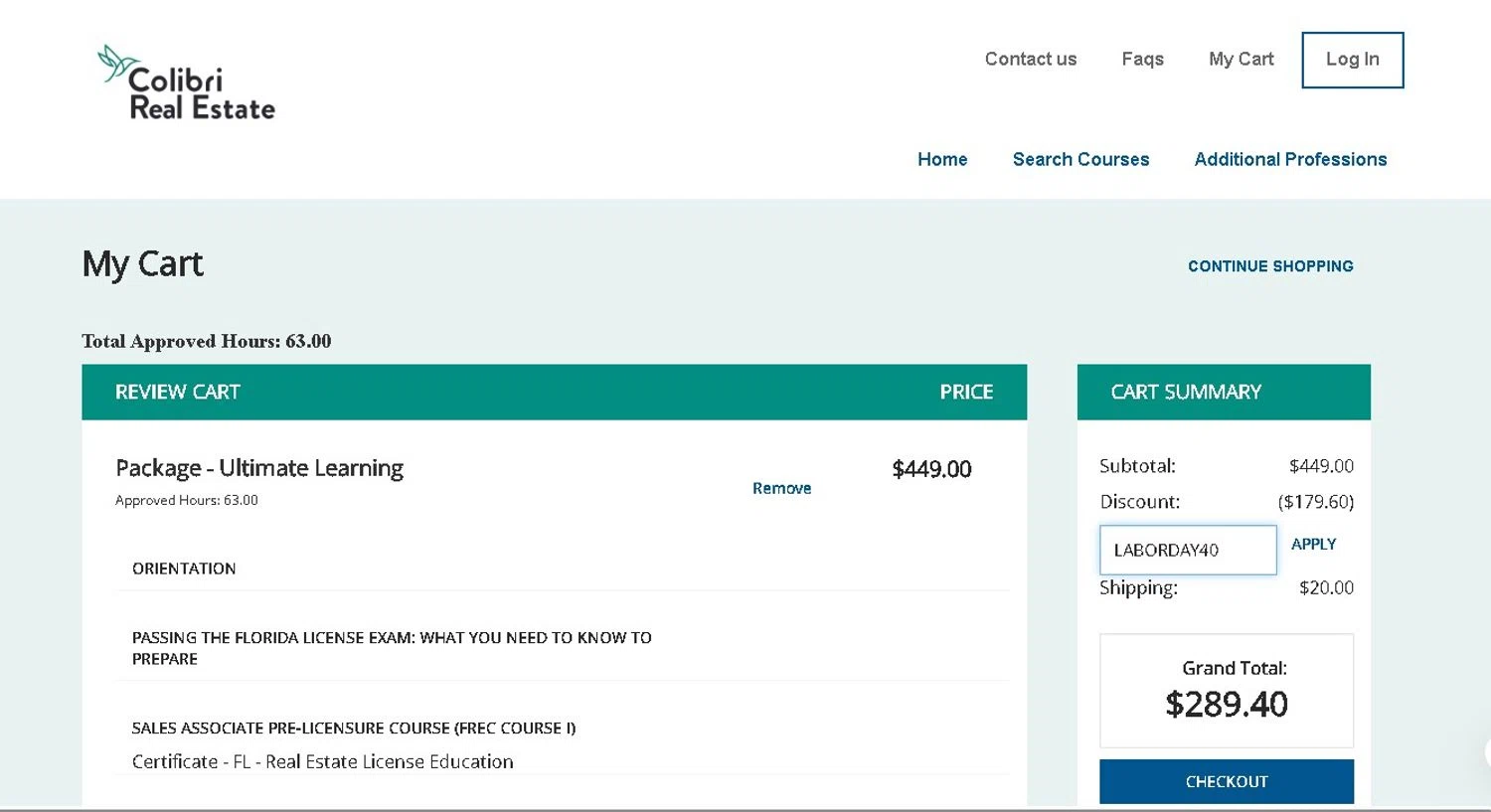Click the Discount ($179.60) value

(1315, 502)
